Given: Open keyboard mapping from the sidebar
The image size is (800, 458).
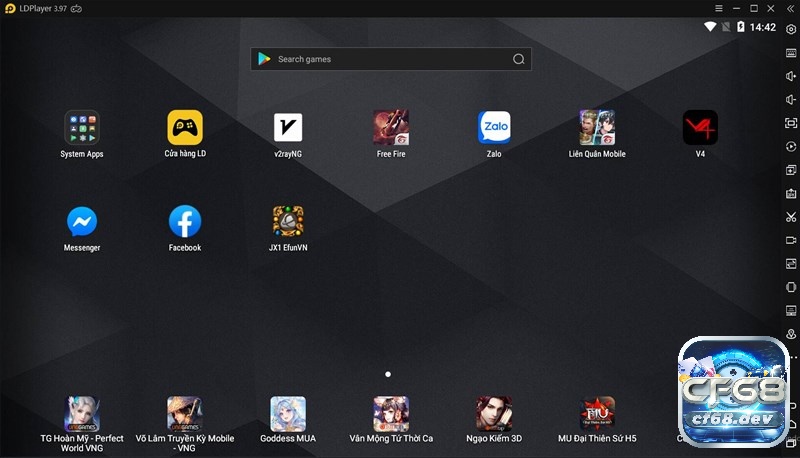Looking at the screenshot, I should point(791,53).
